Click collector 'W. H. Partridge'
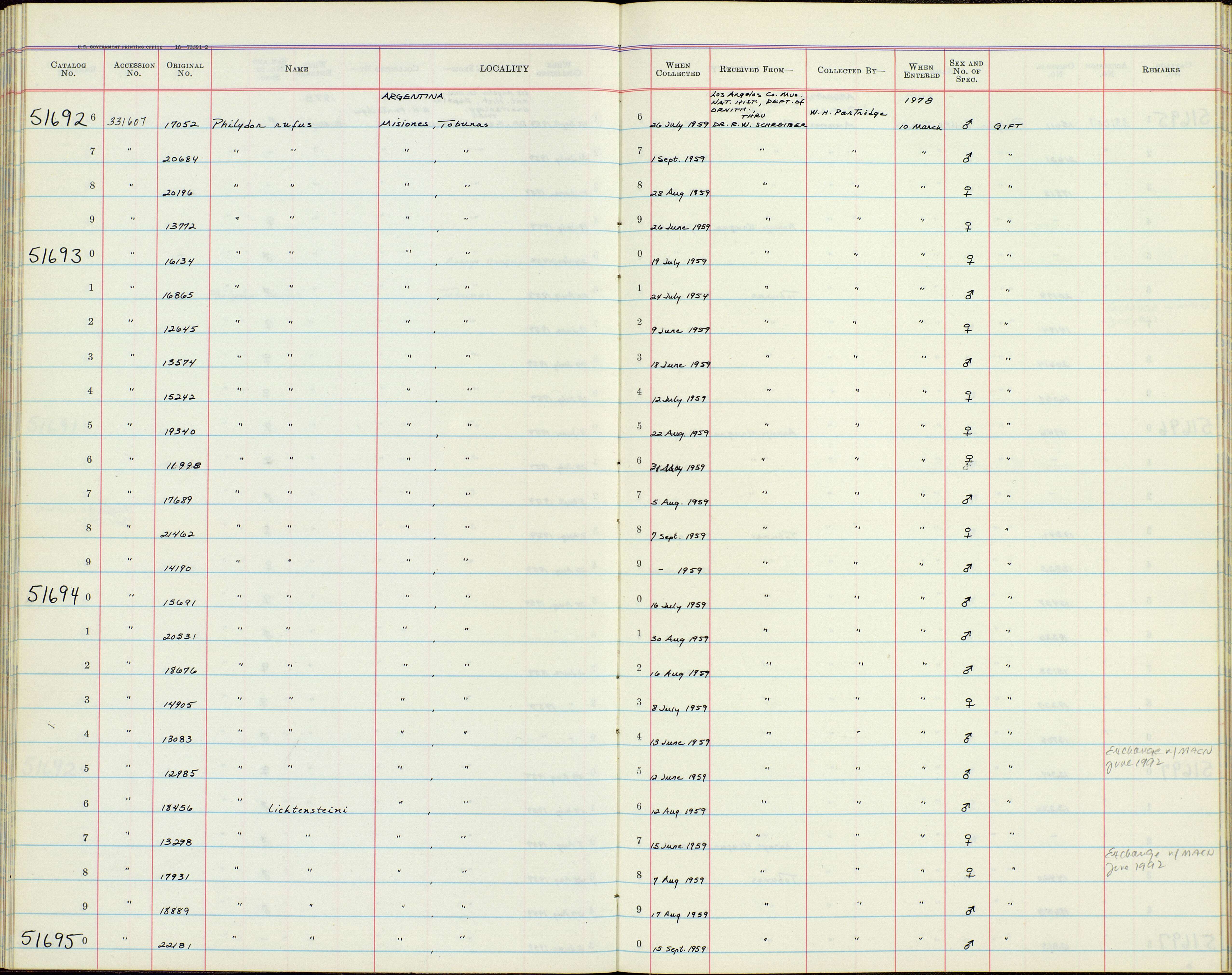 pyautogui.click(x=848, y=113)
